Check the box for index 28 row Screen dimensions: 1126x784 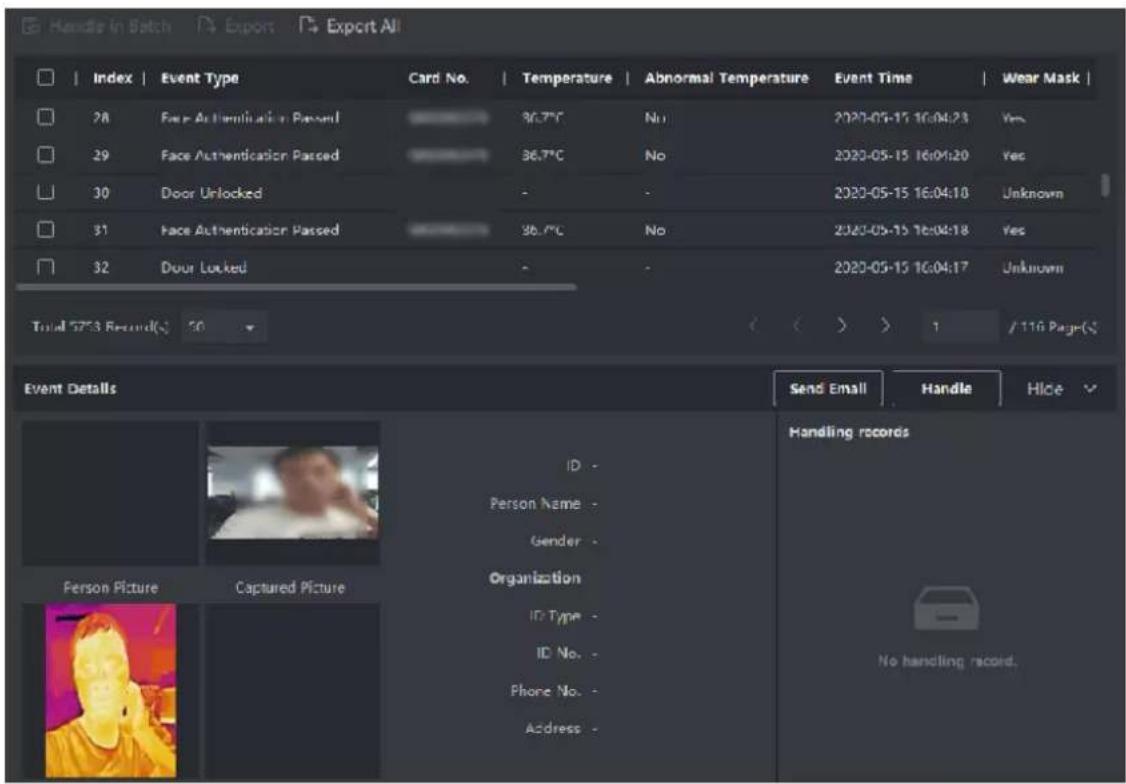click(45, 116)
